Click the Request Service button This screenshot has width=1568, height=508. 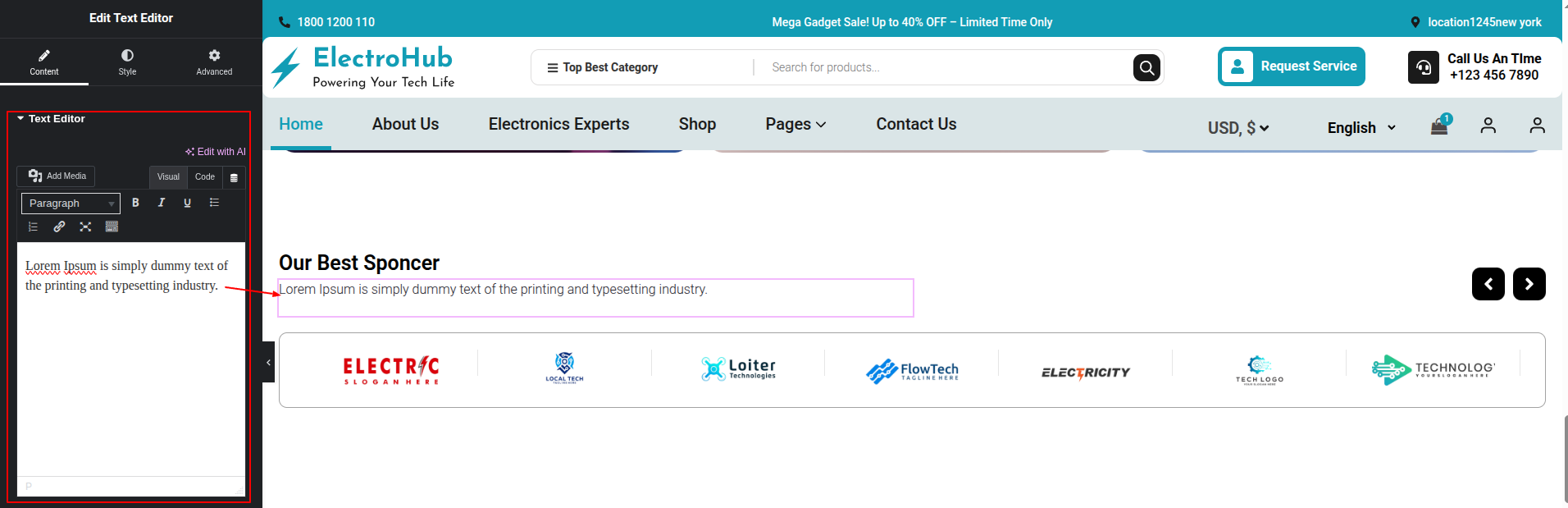(x=1292, y=66)
